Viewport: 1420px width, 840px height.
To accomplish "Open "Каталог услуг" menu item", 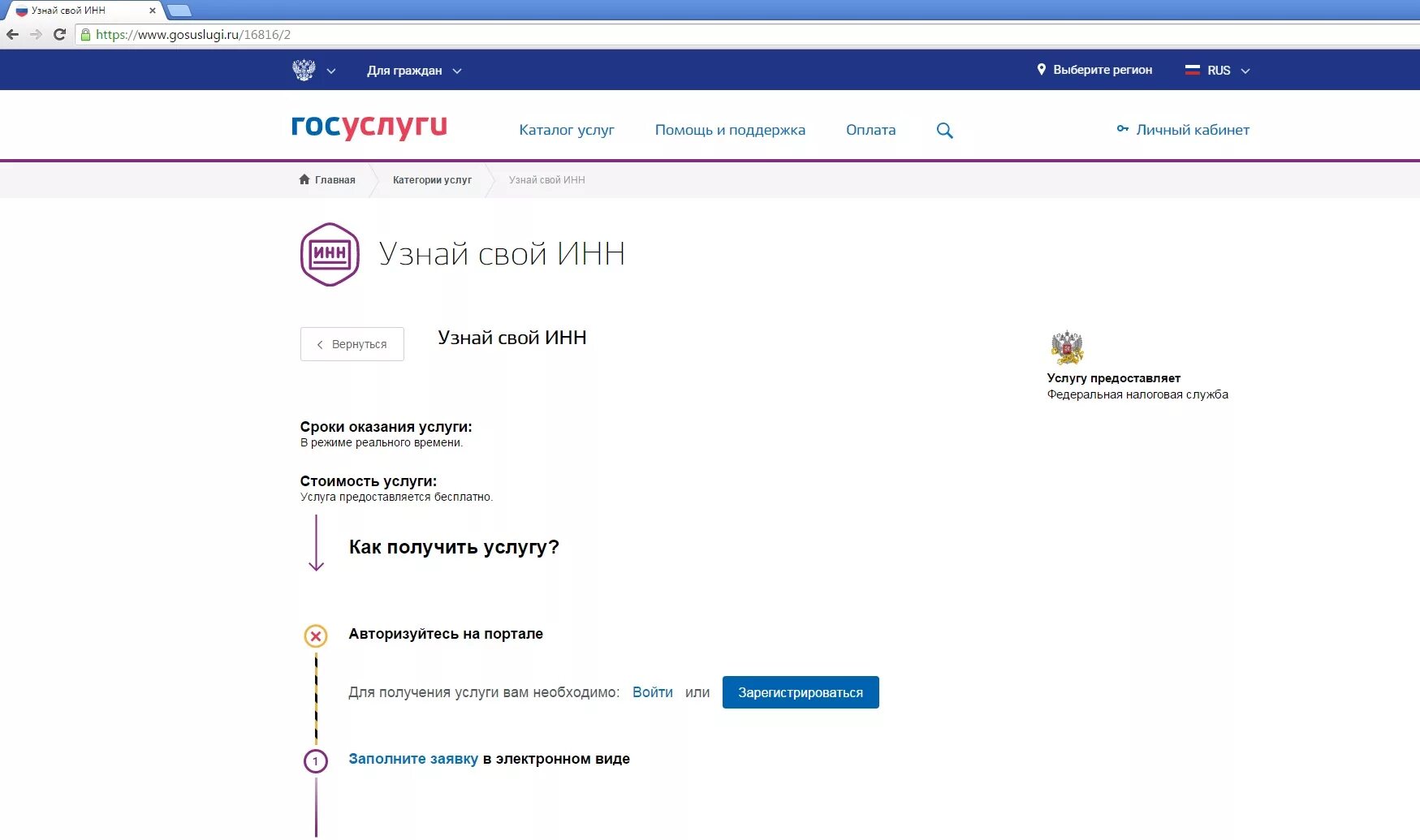I will [567, 130].
